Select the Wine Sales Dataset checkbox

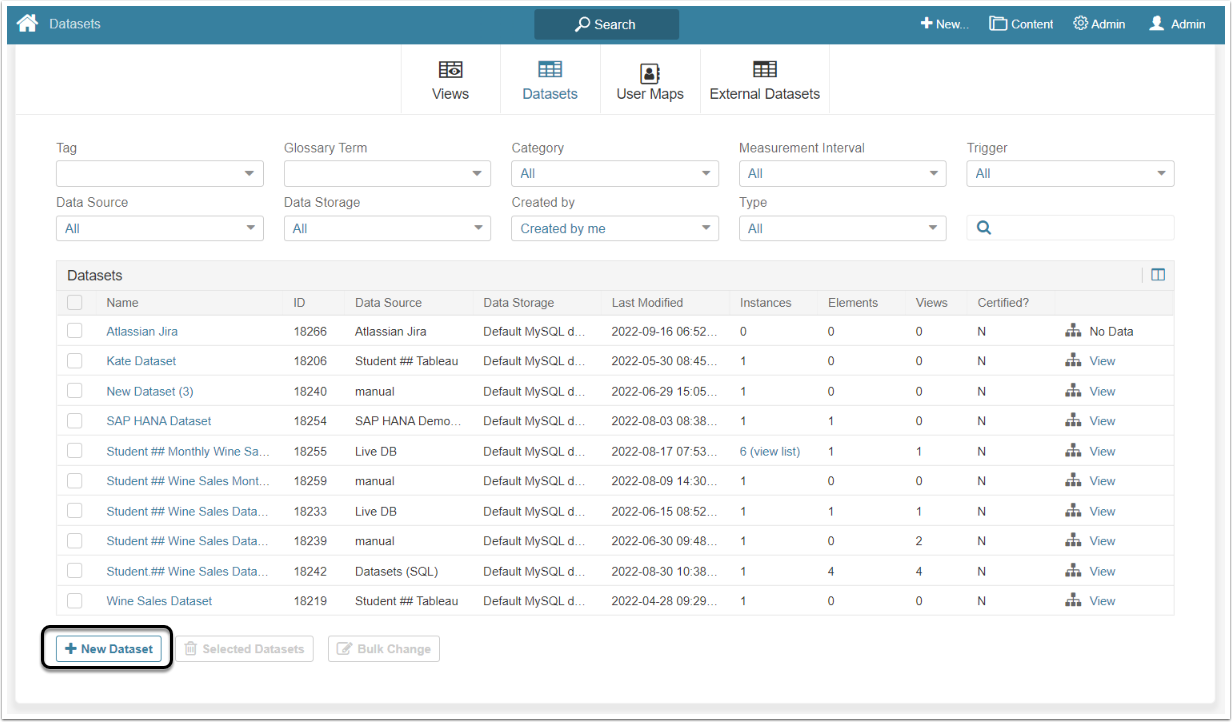(75, 601)
